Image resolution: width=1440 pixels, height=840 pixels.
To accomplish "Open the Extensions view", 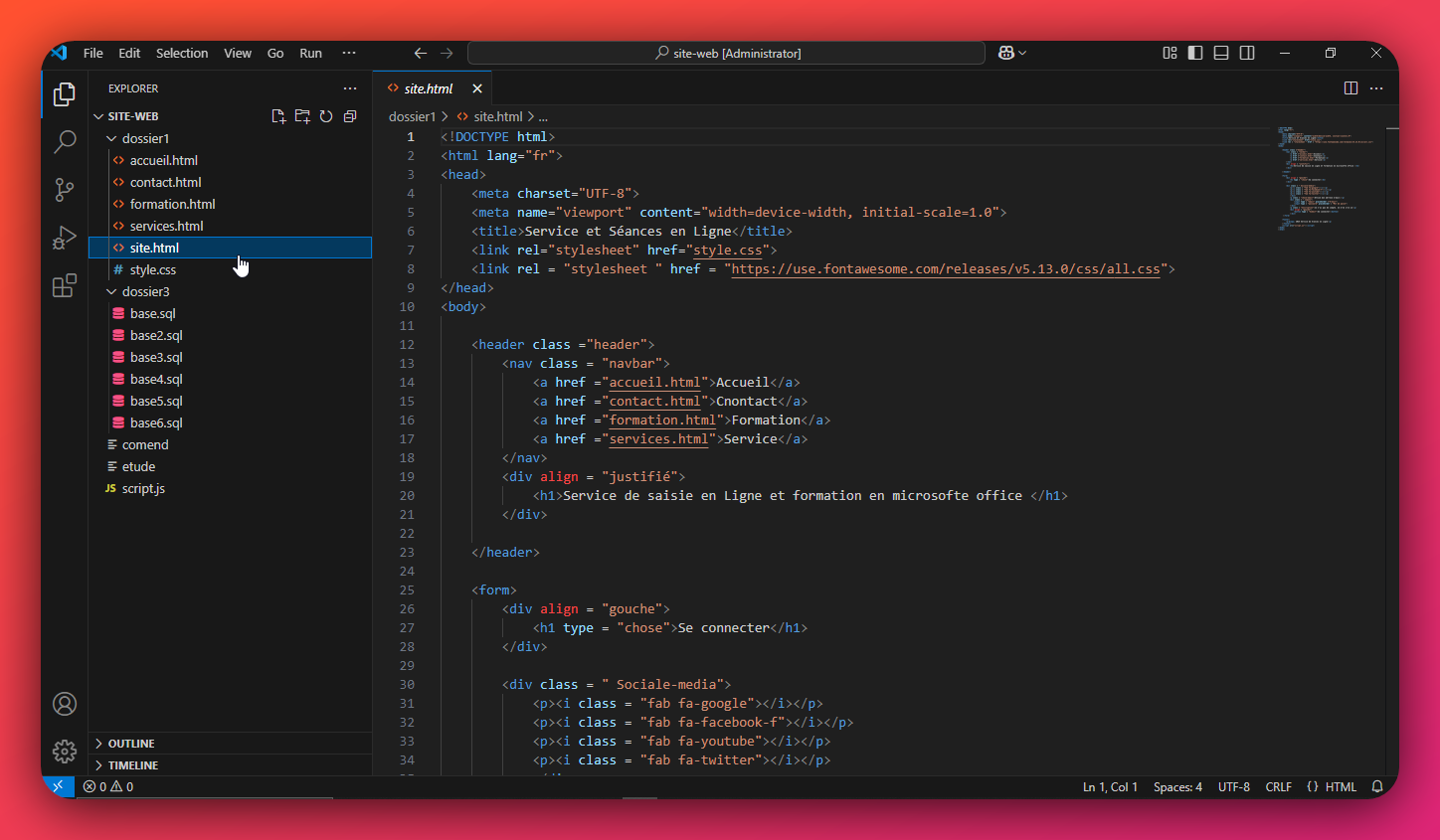I will pos(65,286).
